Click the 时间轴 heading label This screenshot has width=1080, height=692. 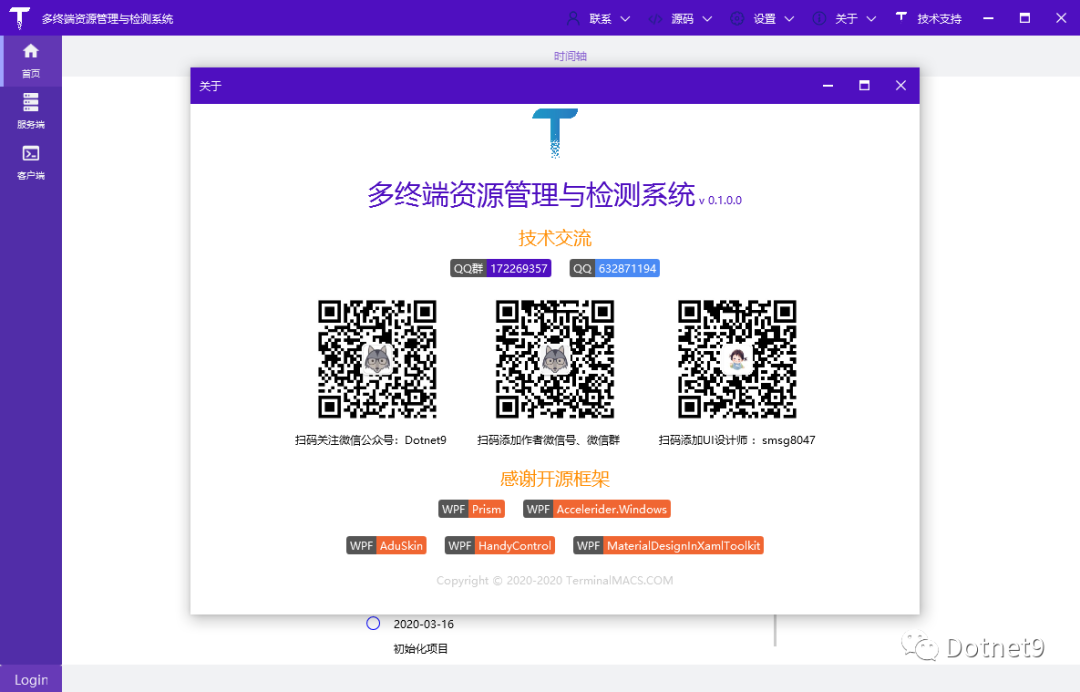pos(570,56)
